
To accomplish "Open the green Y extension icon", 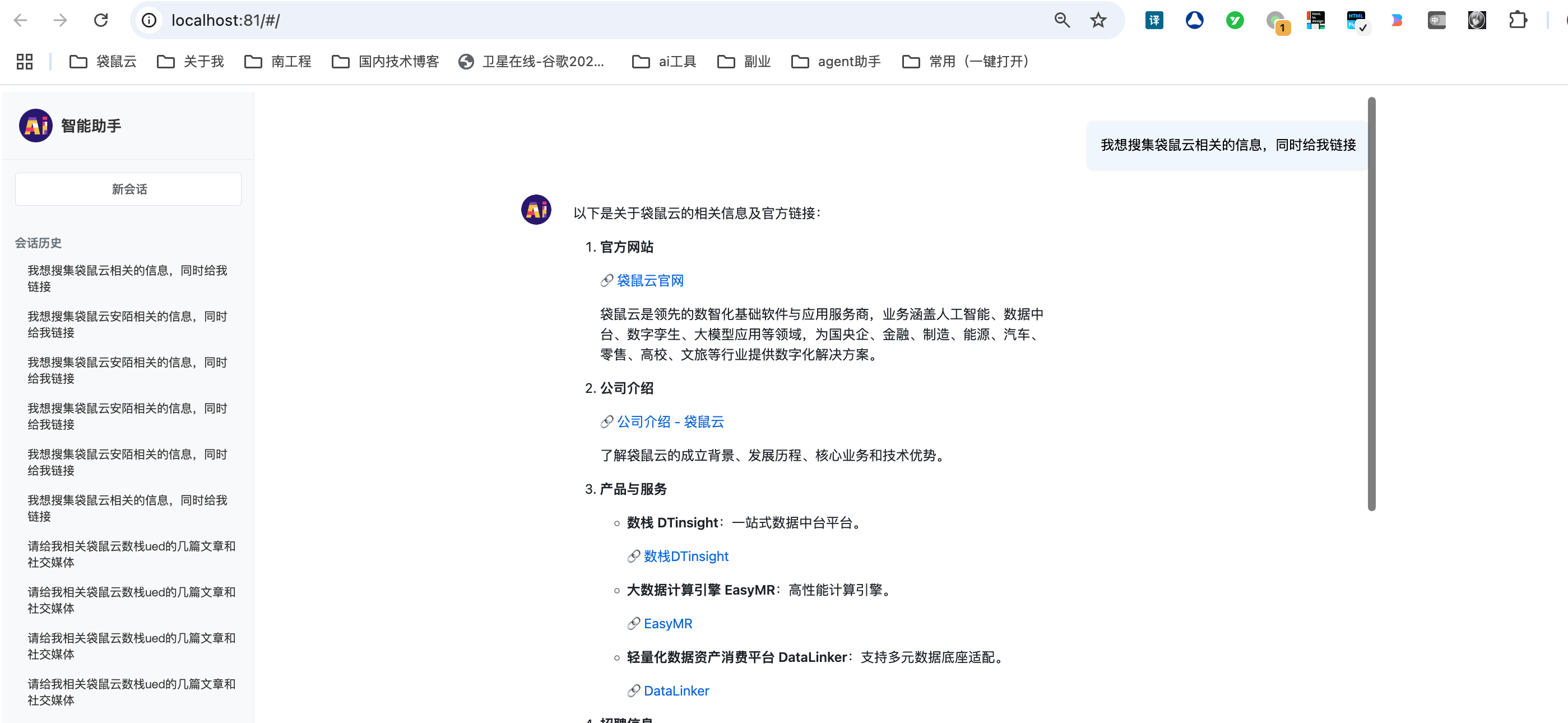I will pos(1235,20).
